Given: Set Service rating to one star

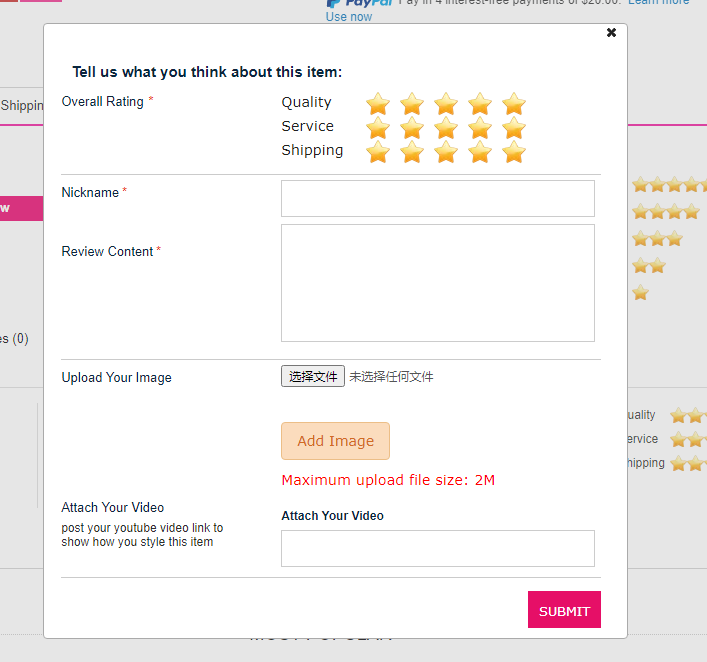Looking at the screenshot, I should tap(378, 128).
